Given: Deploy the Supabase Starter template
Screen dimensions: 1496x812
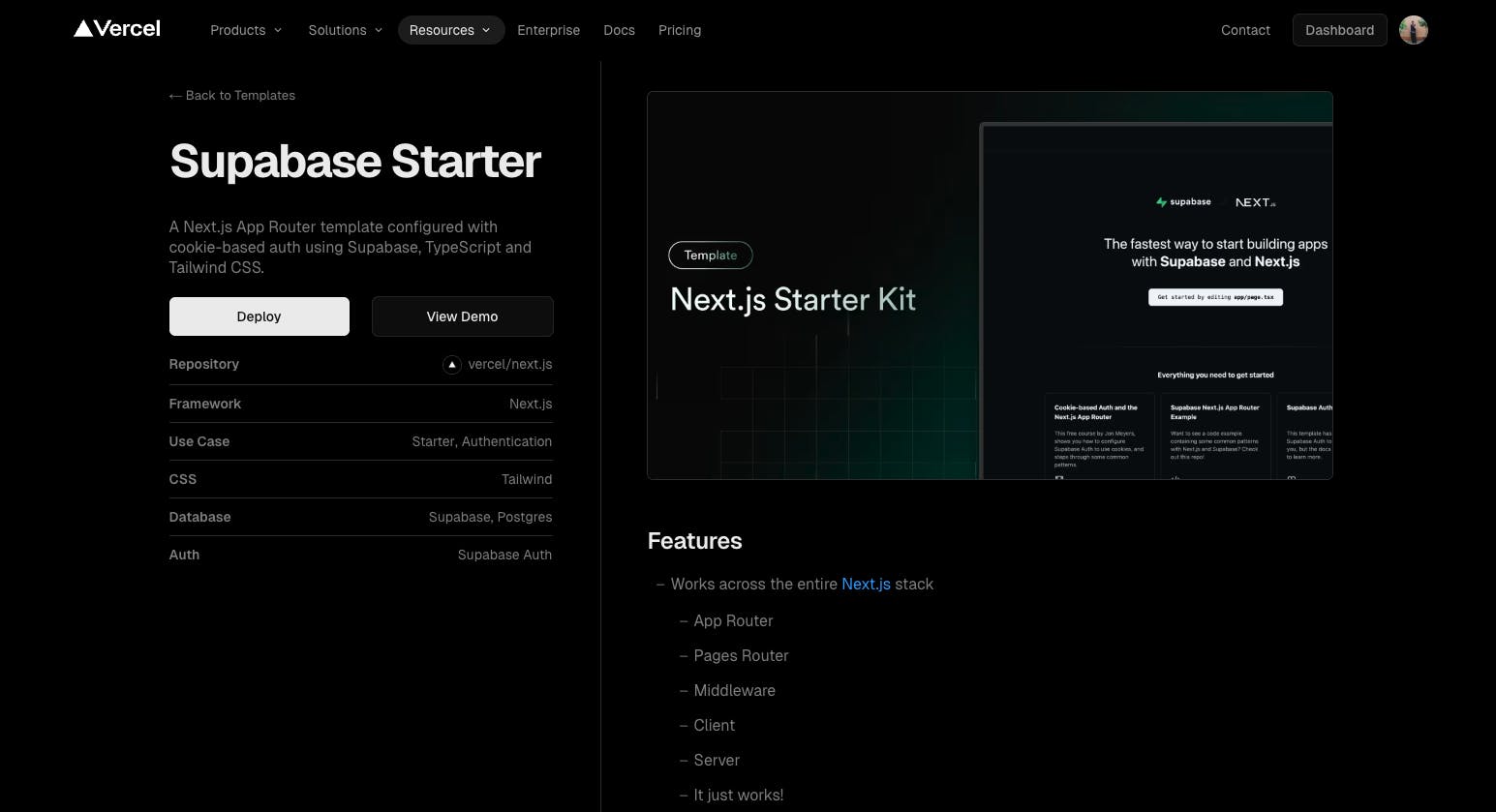Looking at the screenshot, I should [260, 316].
